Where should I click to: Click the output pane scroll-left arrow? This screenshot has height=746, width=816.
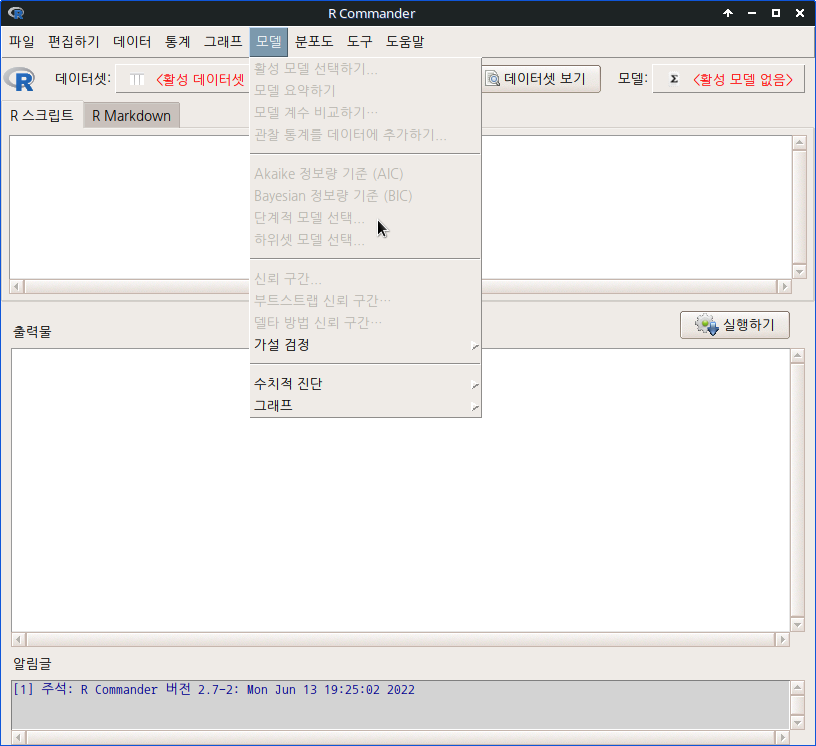19,639
